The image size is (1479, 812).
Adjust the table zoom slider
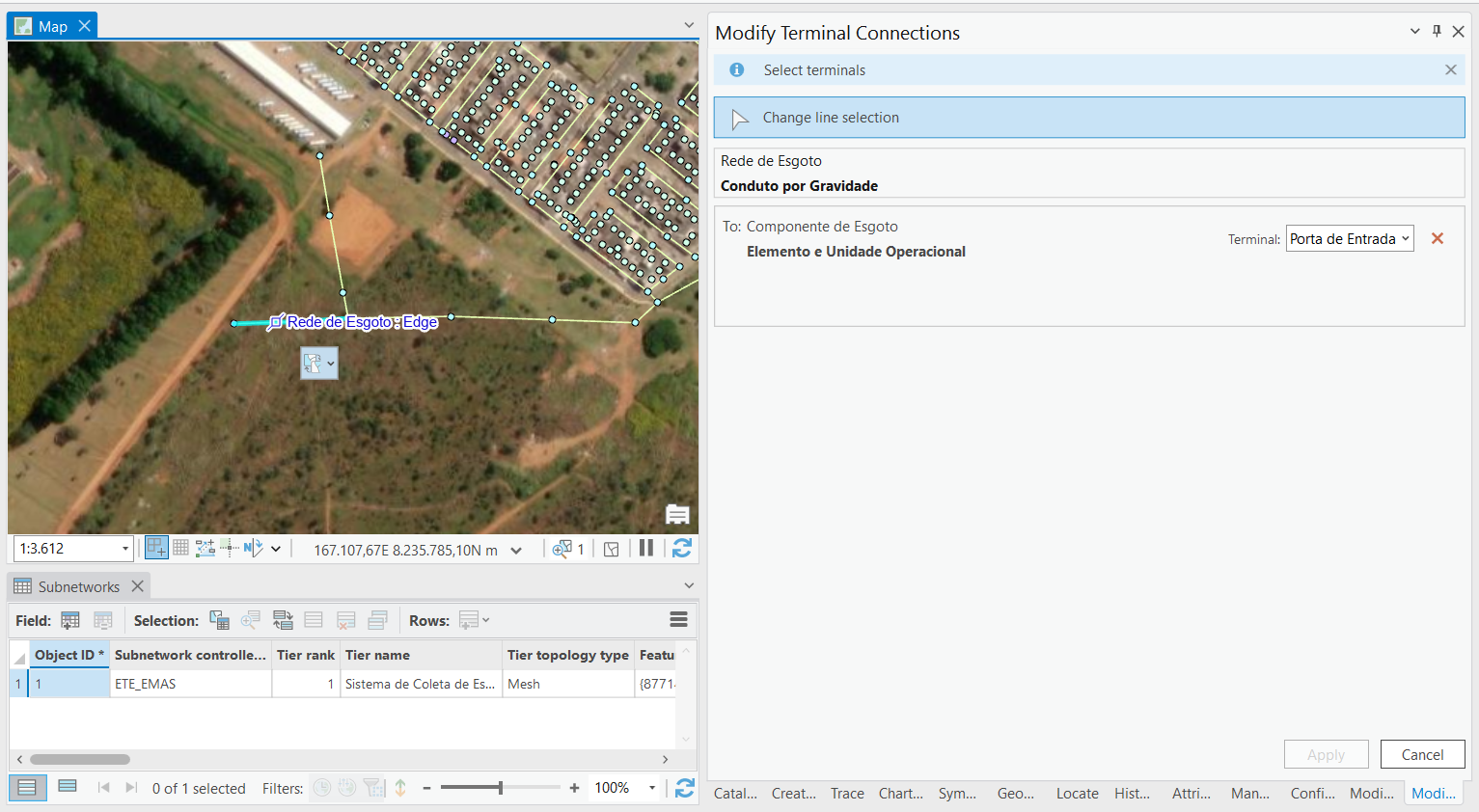point(502,788)
